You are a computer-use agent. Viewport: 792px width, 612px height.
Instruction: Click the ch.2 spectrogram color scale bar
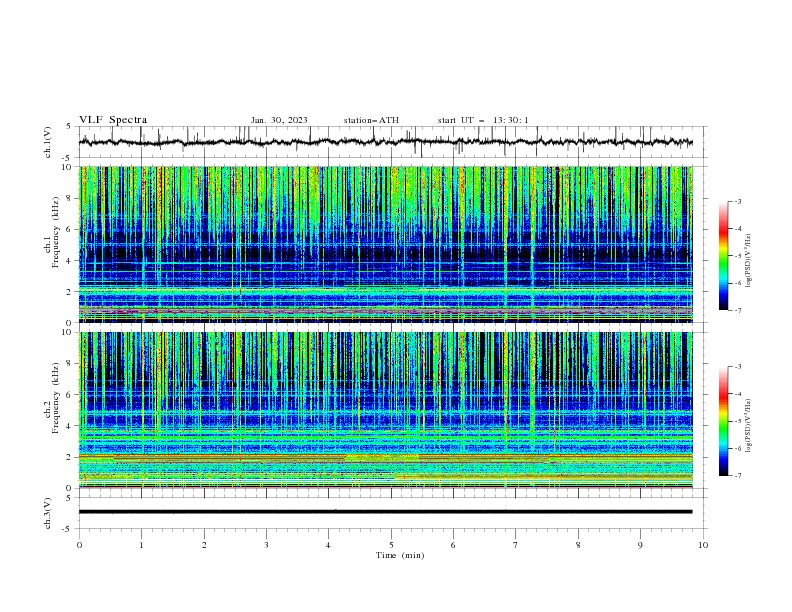tap(724, 421)
